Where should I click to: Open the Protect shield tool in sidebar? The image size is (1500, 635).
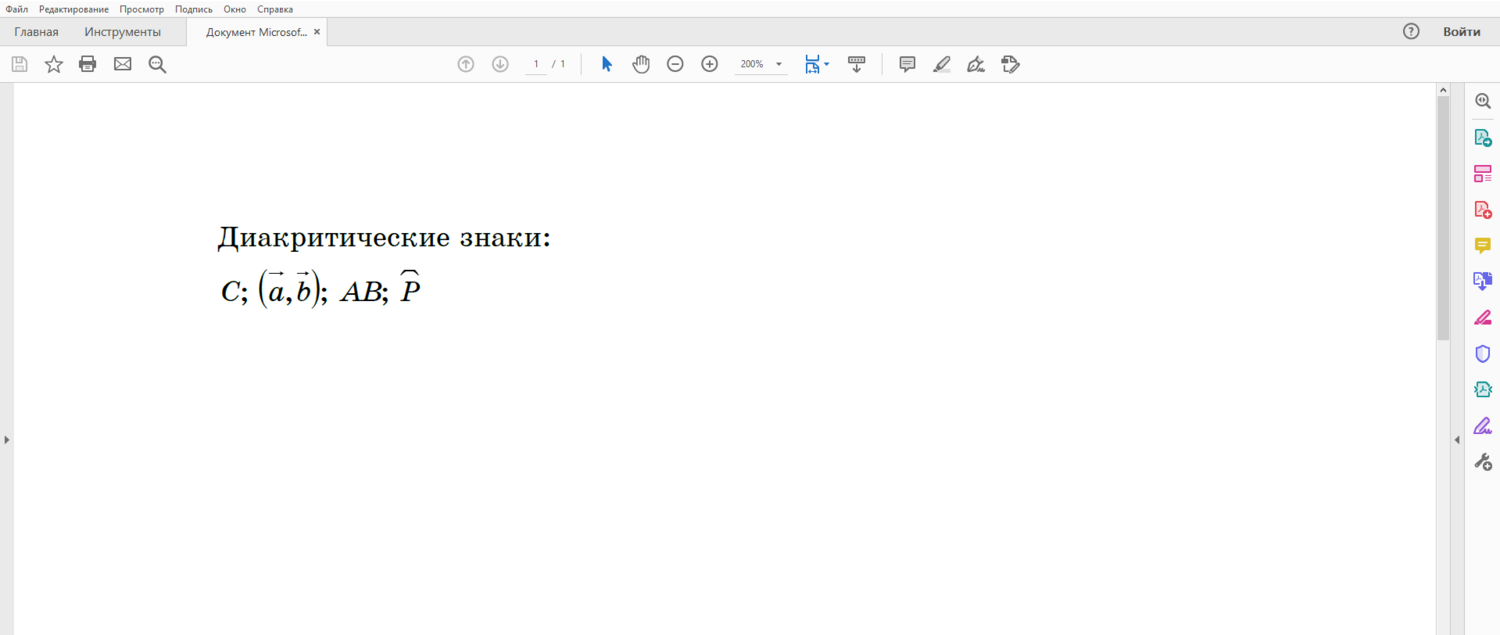(x=1483, y=353)
